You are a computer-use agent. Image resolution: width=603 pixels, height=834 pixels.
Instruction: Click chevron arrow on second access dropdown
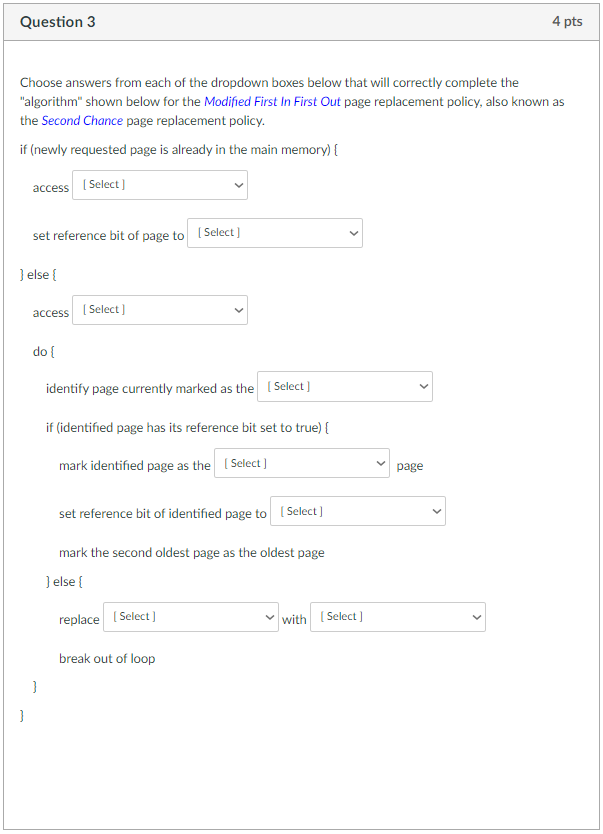click(x=238, y=310)
